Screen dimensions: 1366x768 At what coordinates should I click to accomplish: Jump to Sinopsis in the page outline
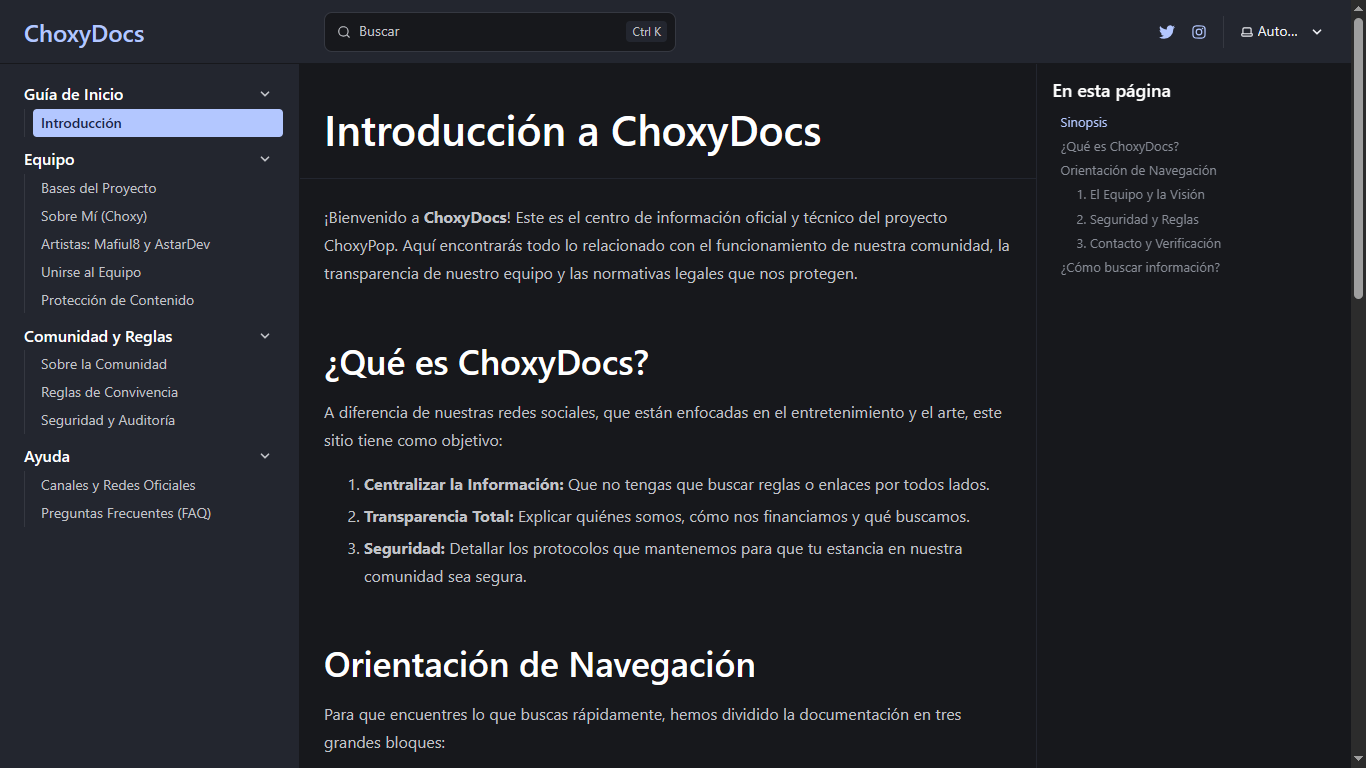1083,122
